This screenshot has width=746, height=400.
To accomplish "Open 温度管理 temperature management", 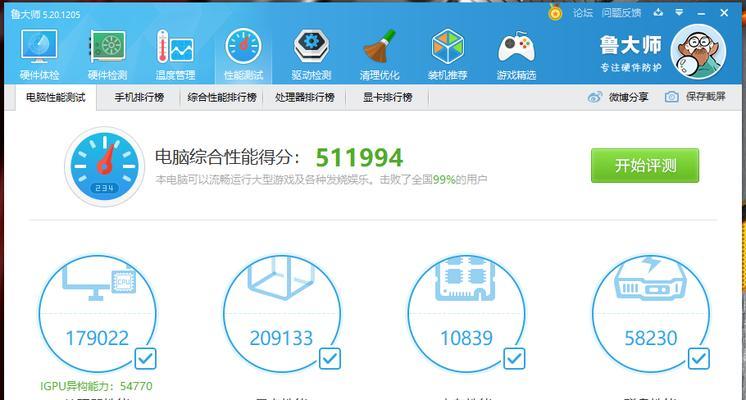I will click(x=175, y=54).
